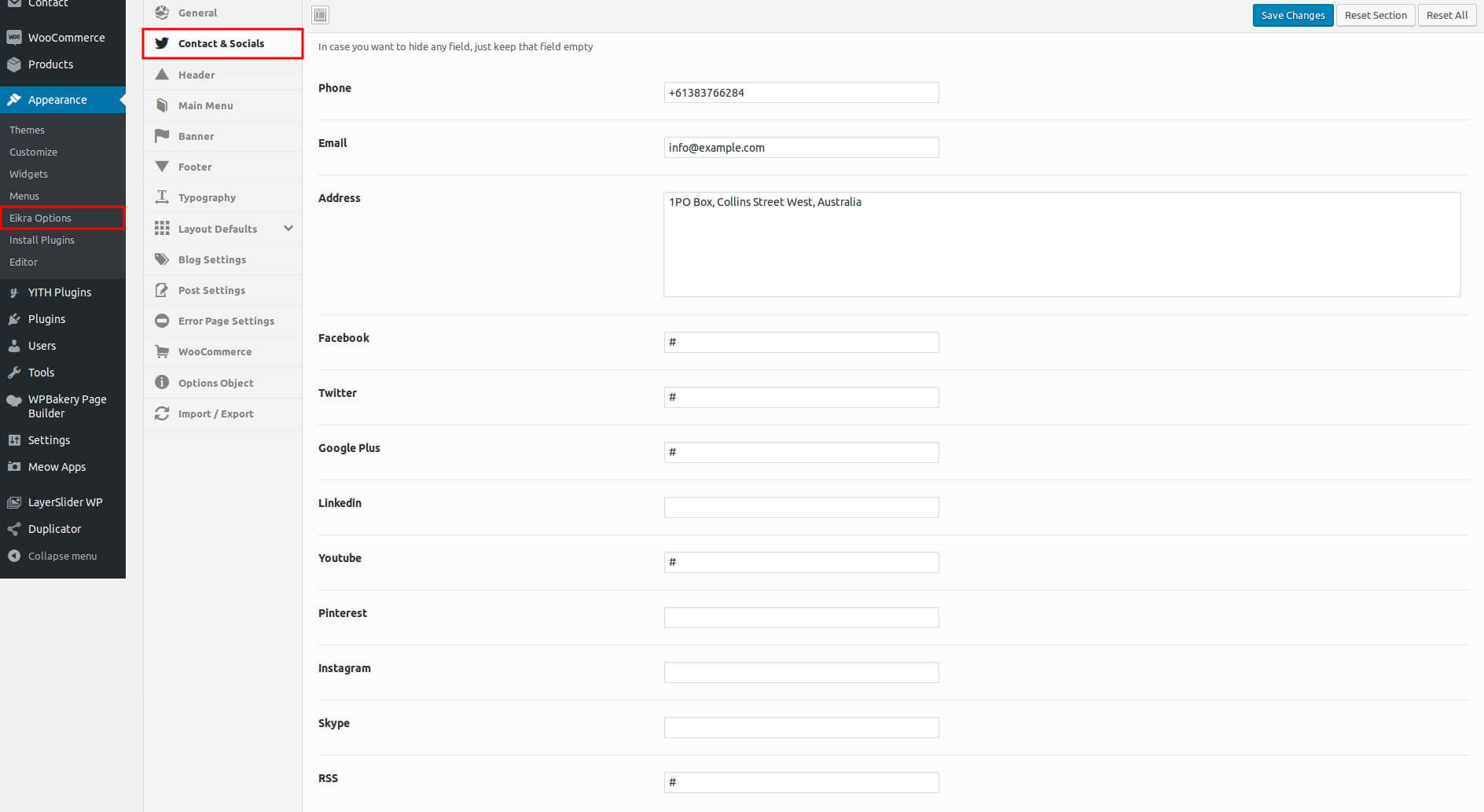Viewport: 1484px width, 812px height.
Task: Click the Duplicator icon
Action: tap(14, 529)
